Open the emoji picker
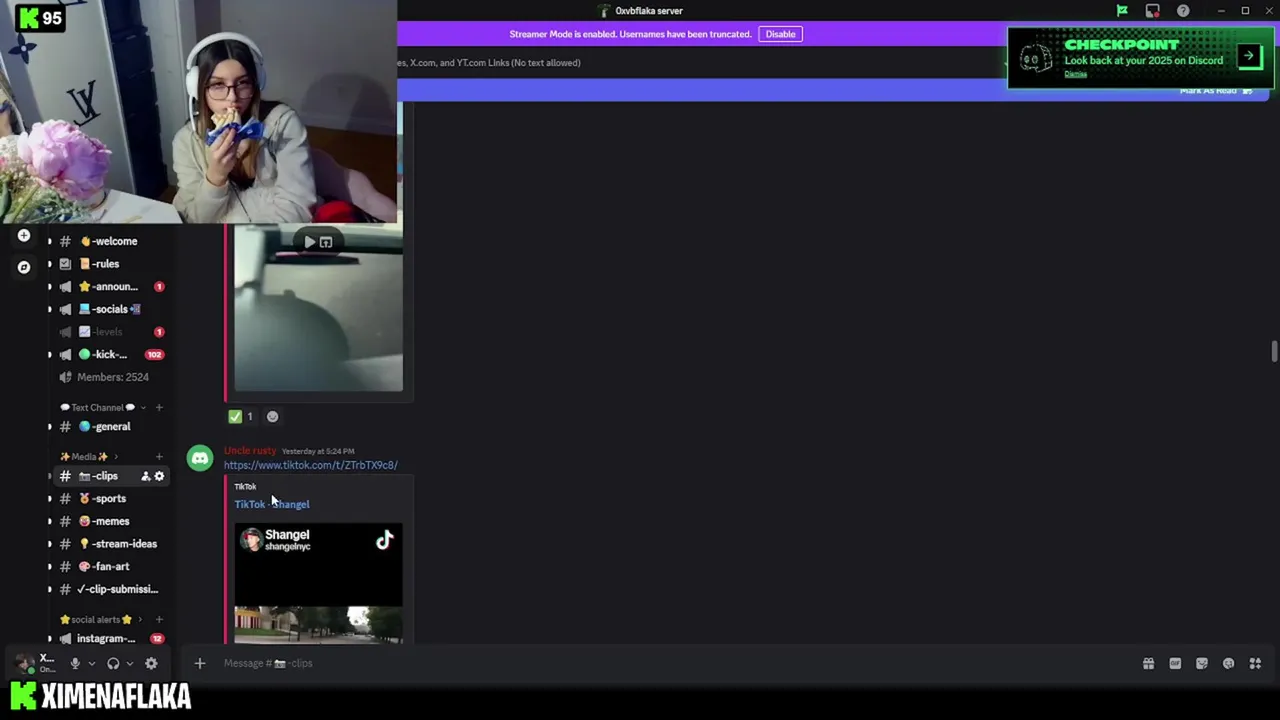The image size is (1280, 720). pyautogui.click(x=1228, y=663)
